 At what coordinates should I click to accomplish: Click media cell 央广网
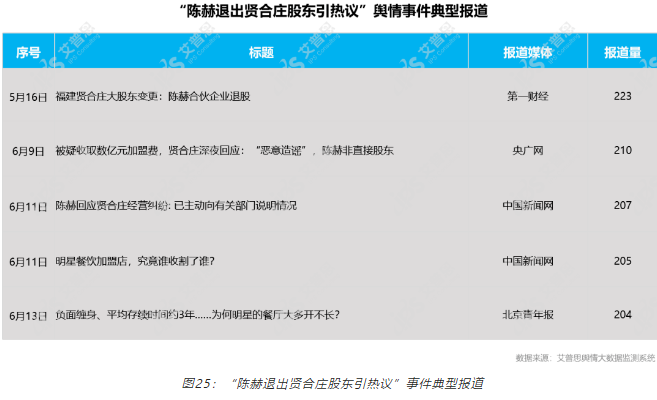coord(528,150)
